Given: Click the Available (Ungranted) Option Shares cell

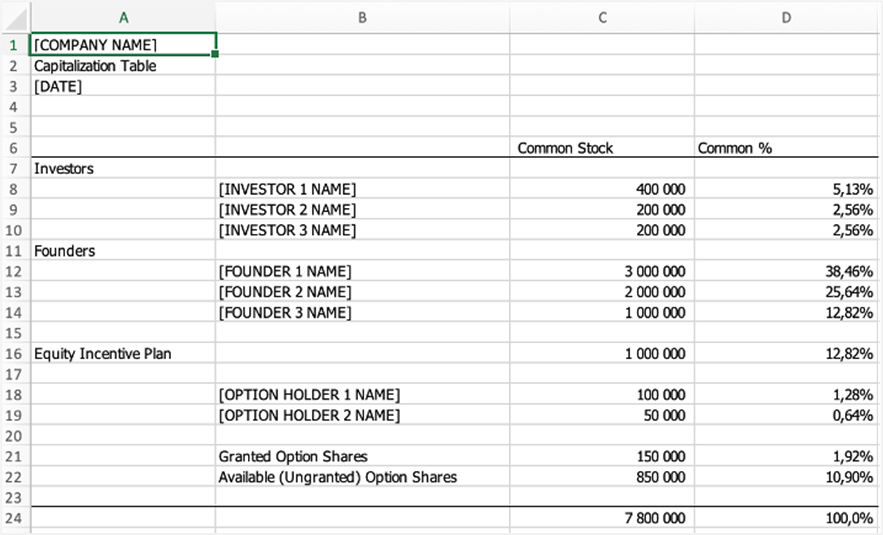Looking at the screenshot, I should 362,477.
